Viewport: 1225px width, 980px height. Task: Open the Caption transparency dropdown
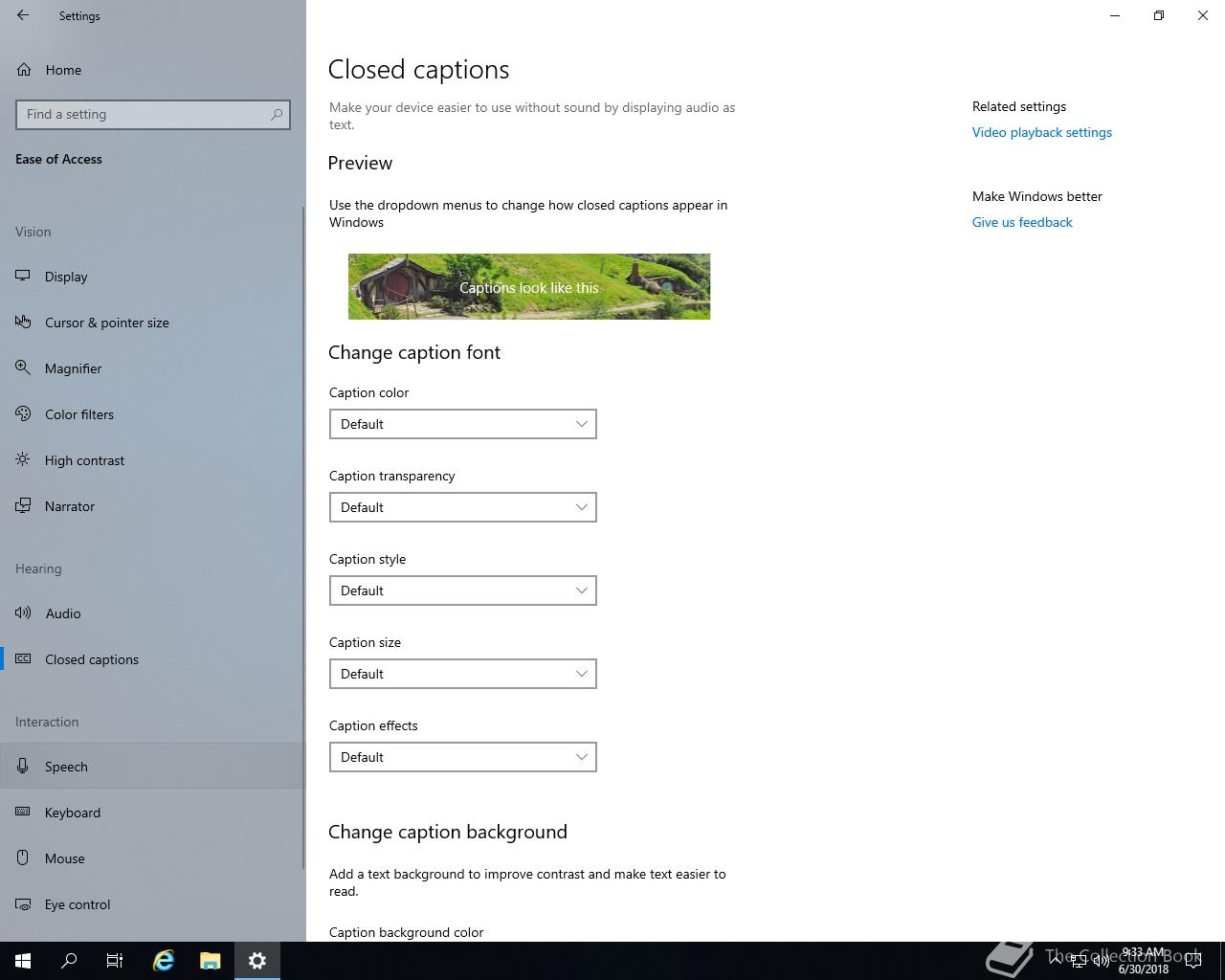click(x=463, y=507)
